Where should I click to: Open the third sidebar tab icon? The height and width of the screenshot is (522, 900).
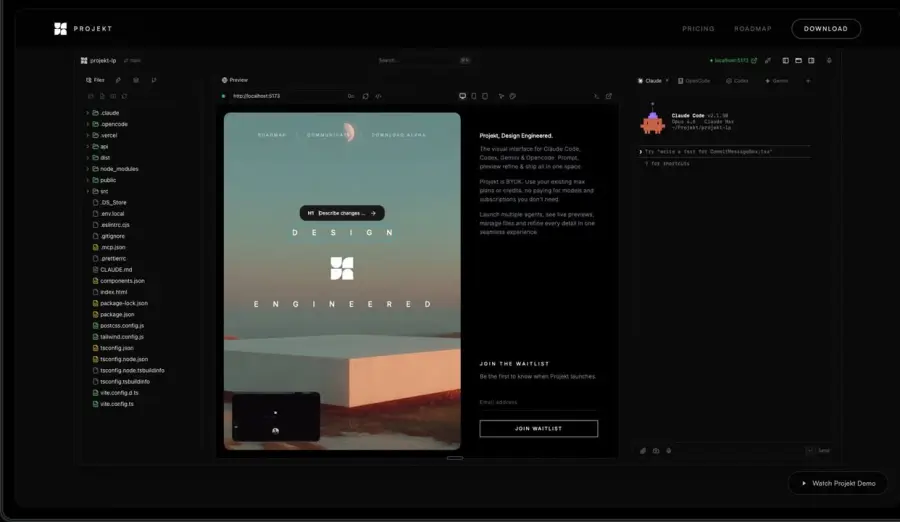(x=136, y=80)
